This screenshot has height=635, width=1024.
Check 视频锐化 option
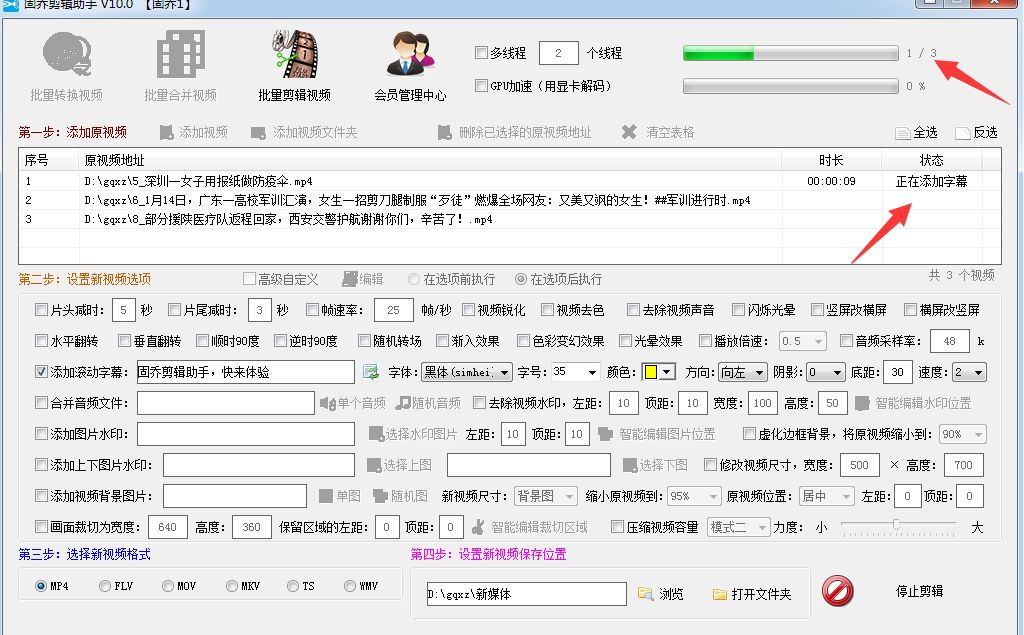point(468,310)
